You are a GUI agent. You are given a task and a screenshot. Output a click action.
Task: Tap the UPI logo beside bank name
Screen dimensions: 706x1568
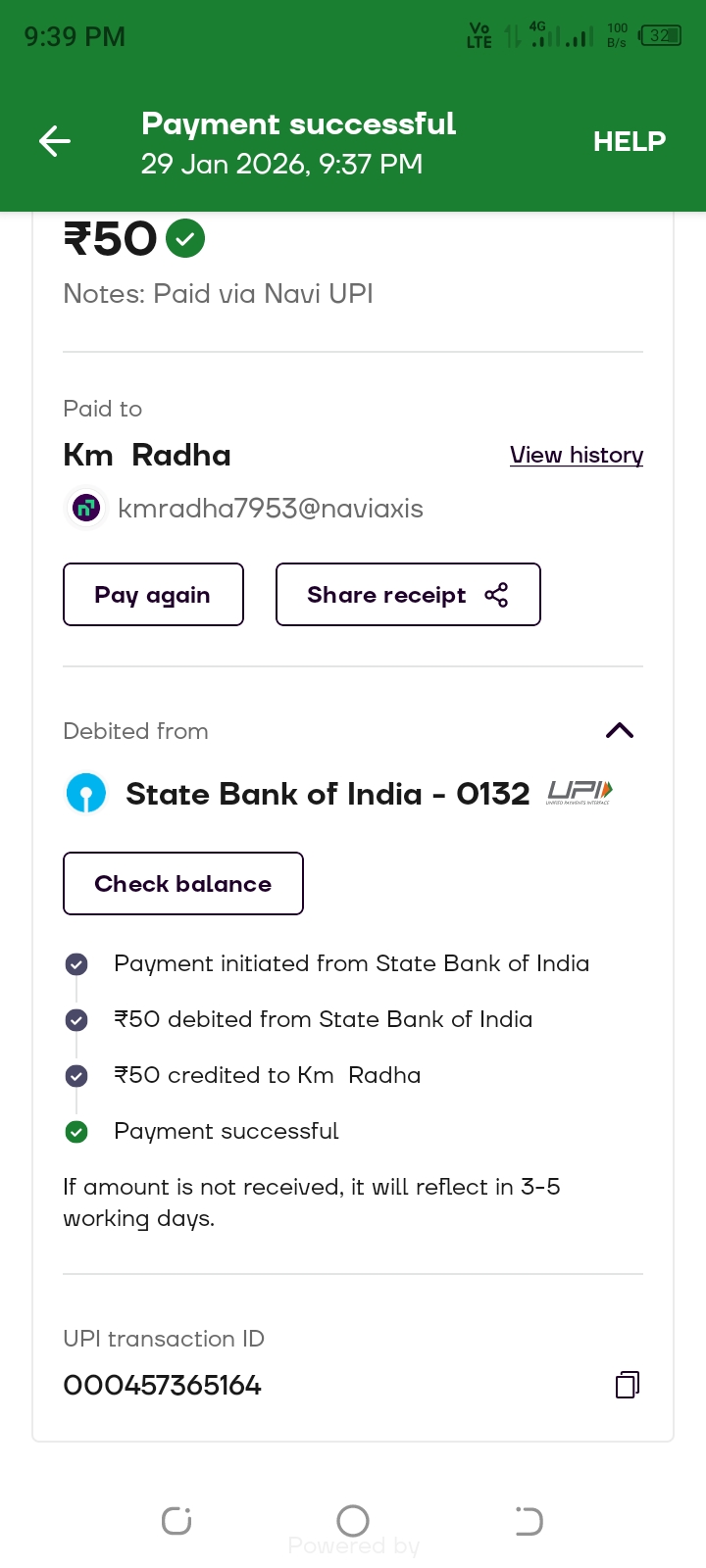pos(579,792)
